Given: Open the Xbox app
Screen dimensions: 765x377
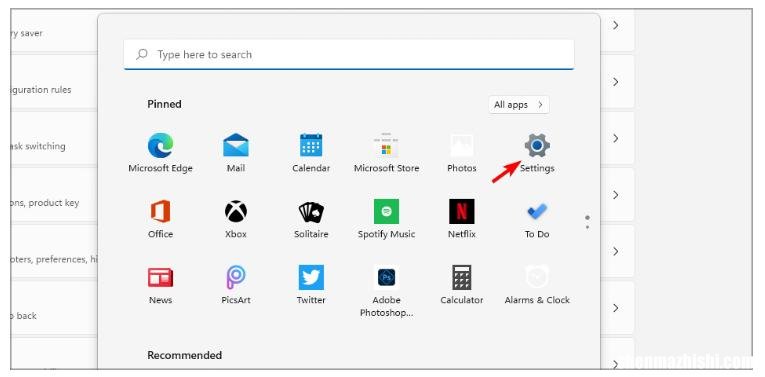Looking at the screenshot, I should (x=236, y=218).
